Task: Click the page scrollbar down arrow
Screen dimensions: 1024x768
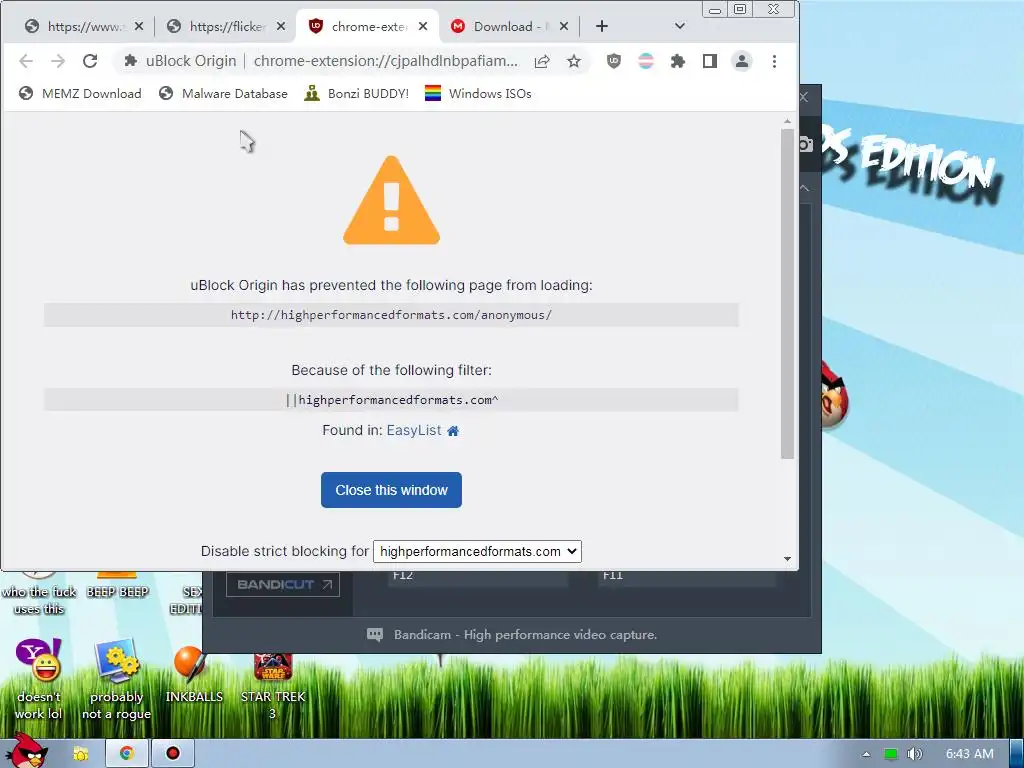Action: click(787, 559)
